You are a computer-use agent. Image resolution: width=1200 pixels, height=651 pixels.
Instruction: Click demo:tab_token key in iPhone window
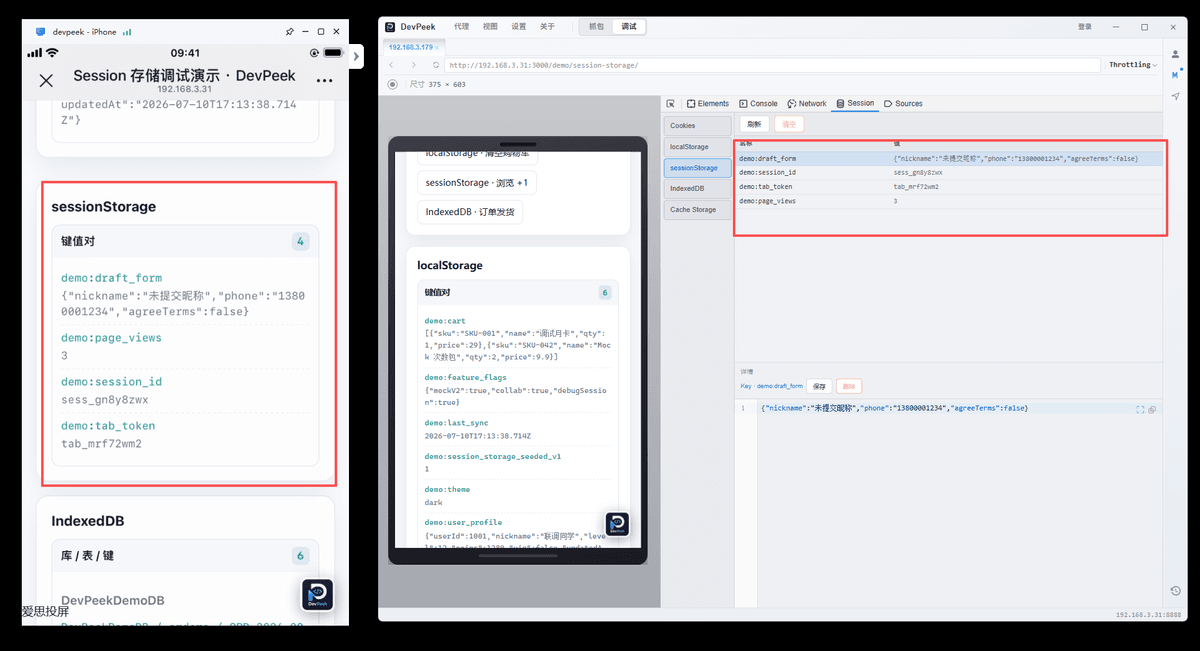pos(108,426)
